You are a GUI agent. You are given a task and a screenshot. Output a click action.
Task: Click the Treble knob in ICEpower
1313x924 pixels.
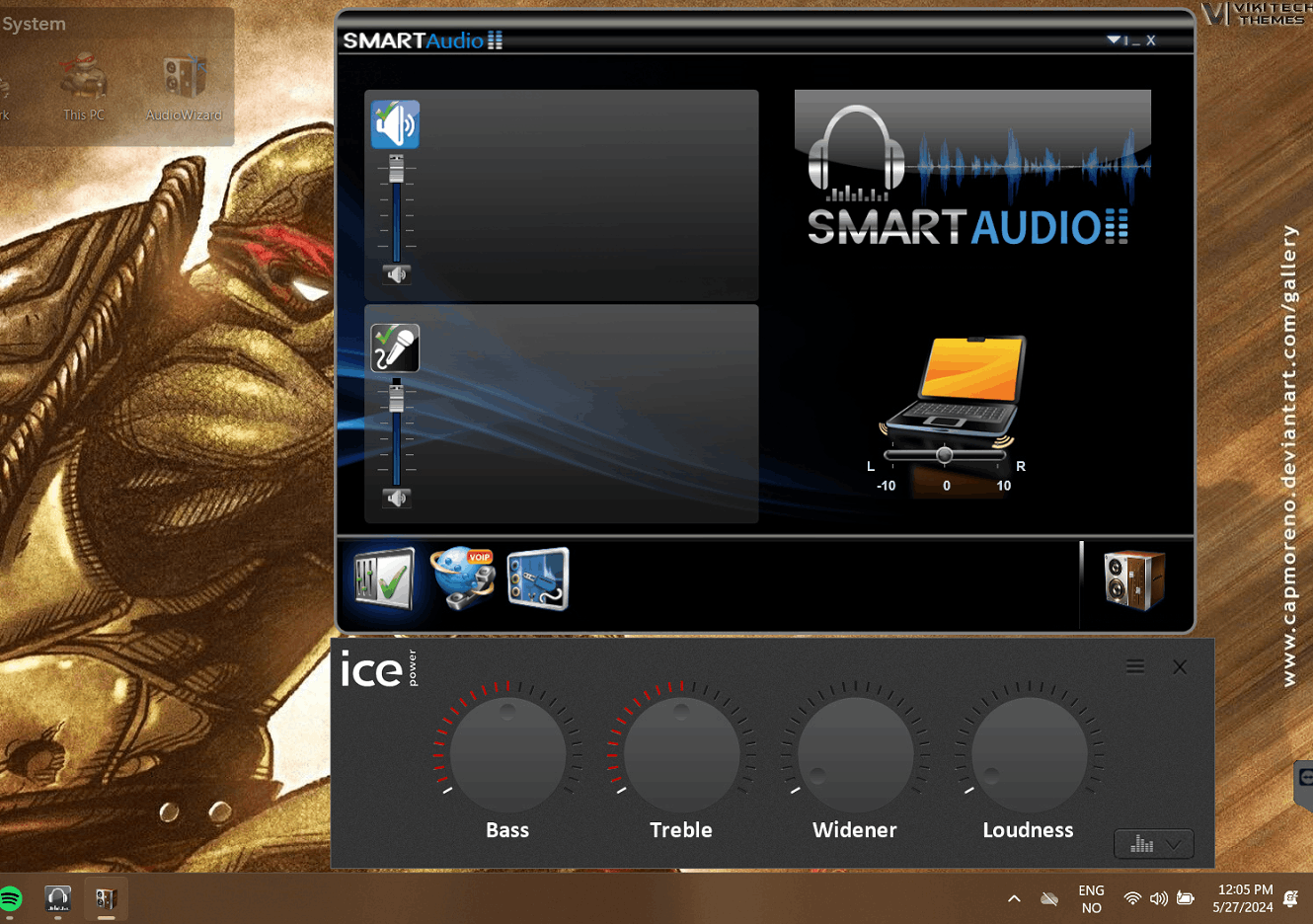[x=681, y=755]
